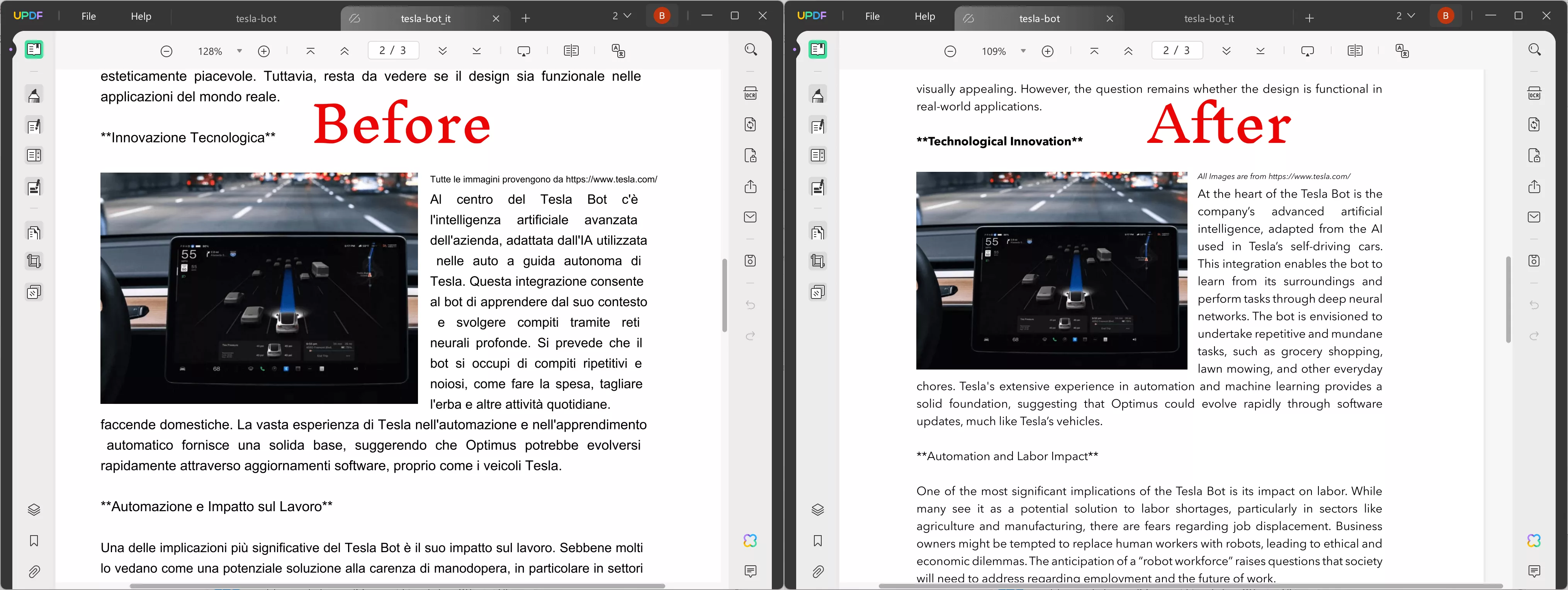Click the page number field showing 2/3
The width and height of the screenshot is (1568, 590).
coord(392,51)
